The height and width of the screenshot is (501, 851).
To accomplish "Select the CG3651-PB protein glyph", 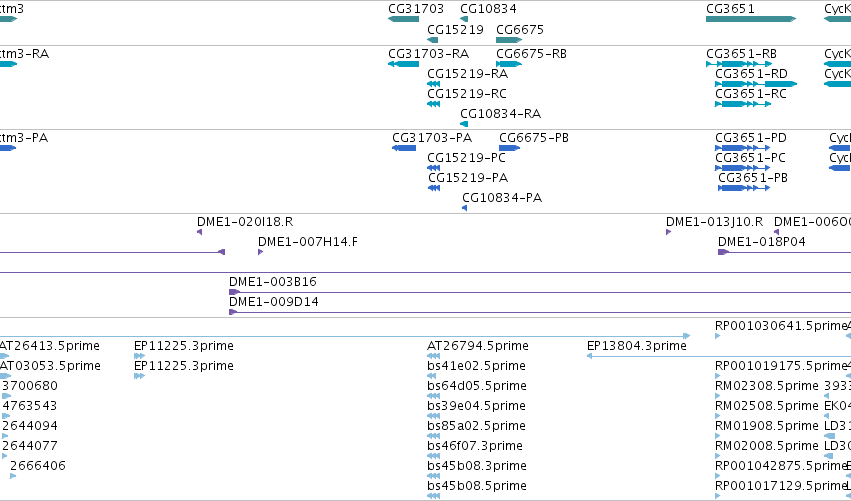I will tap(744, 188).
